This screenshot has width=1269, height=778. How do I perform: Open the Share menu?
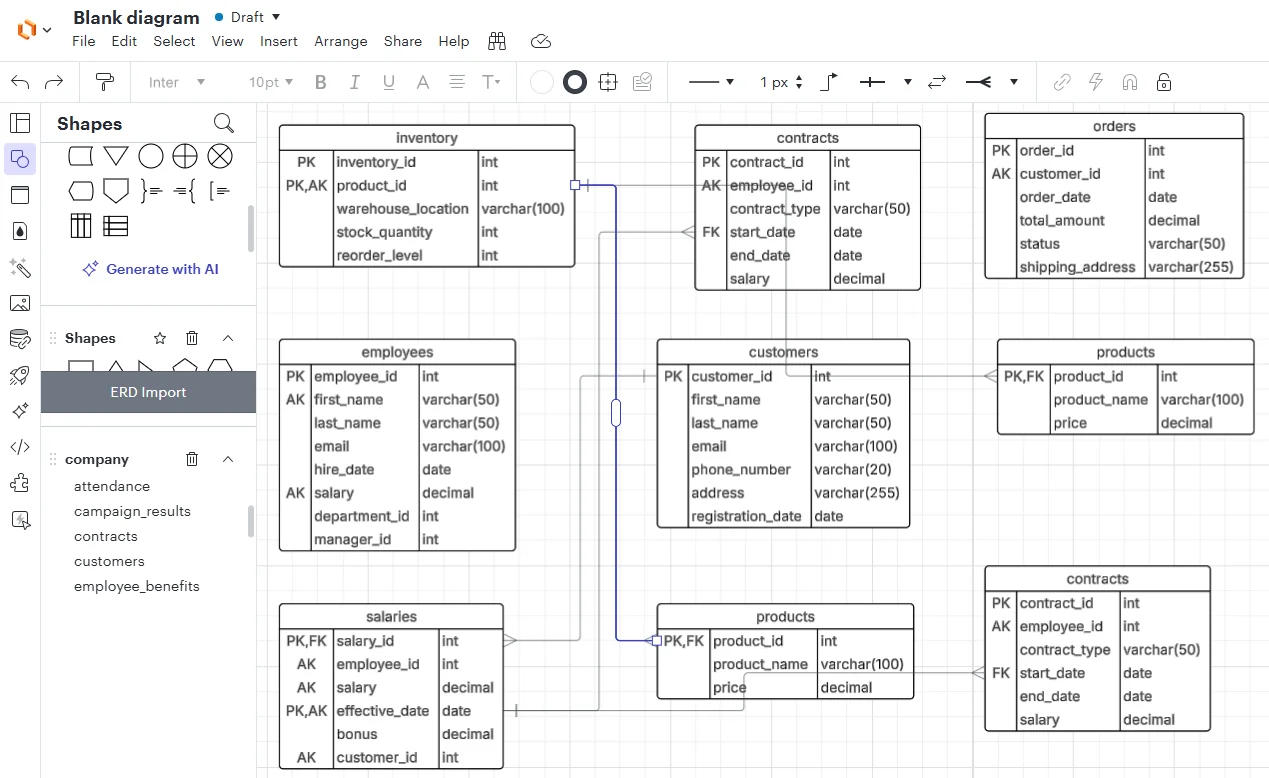(x=403, y=41)
